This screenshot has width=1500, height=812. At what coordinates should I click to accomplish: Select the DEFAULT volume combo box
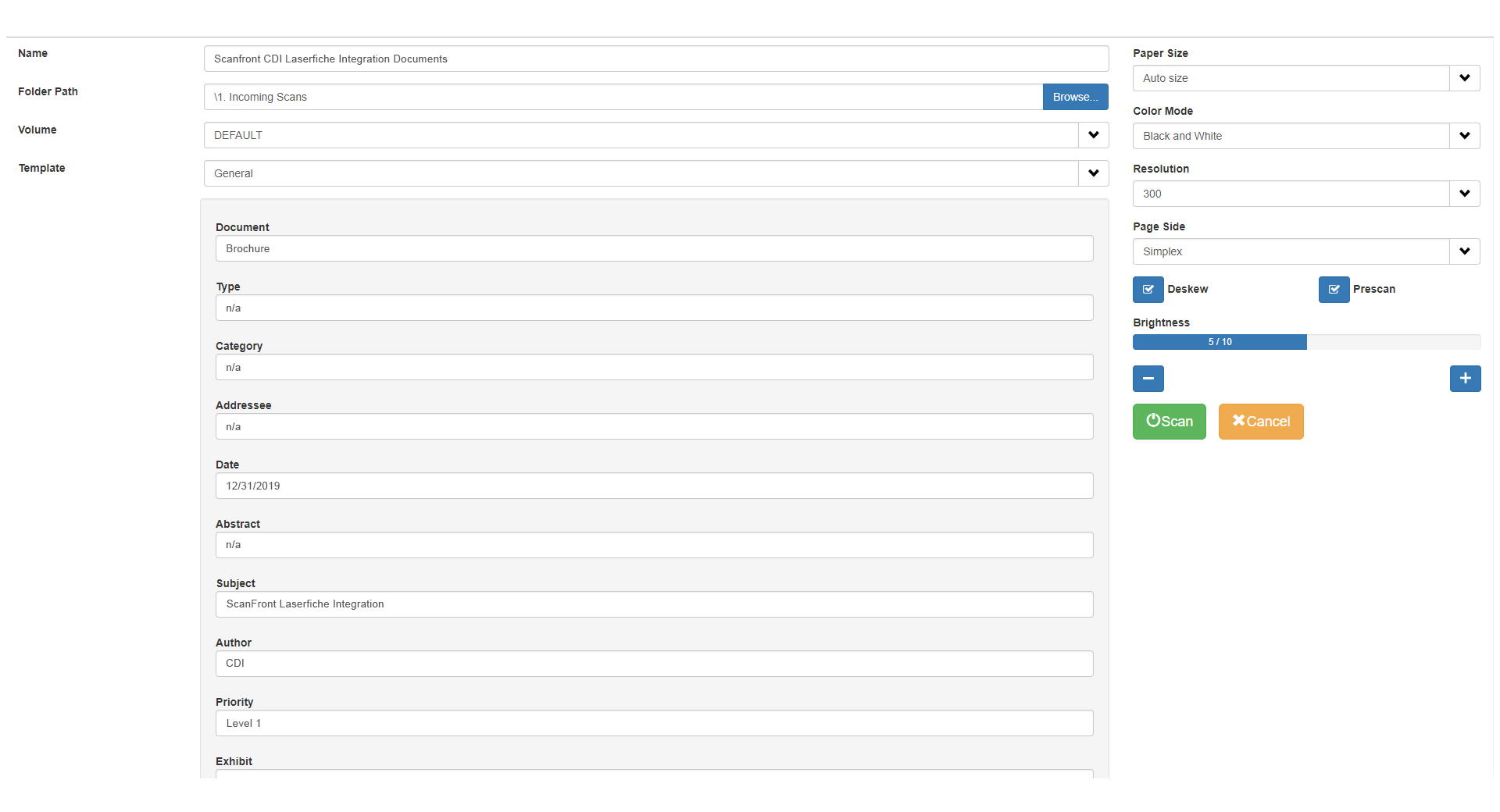click(x=641, y=135)
